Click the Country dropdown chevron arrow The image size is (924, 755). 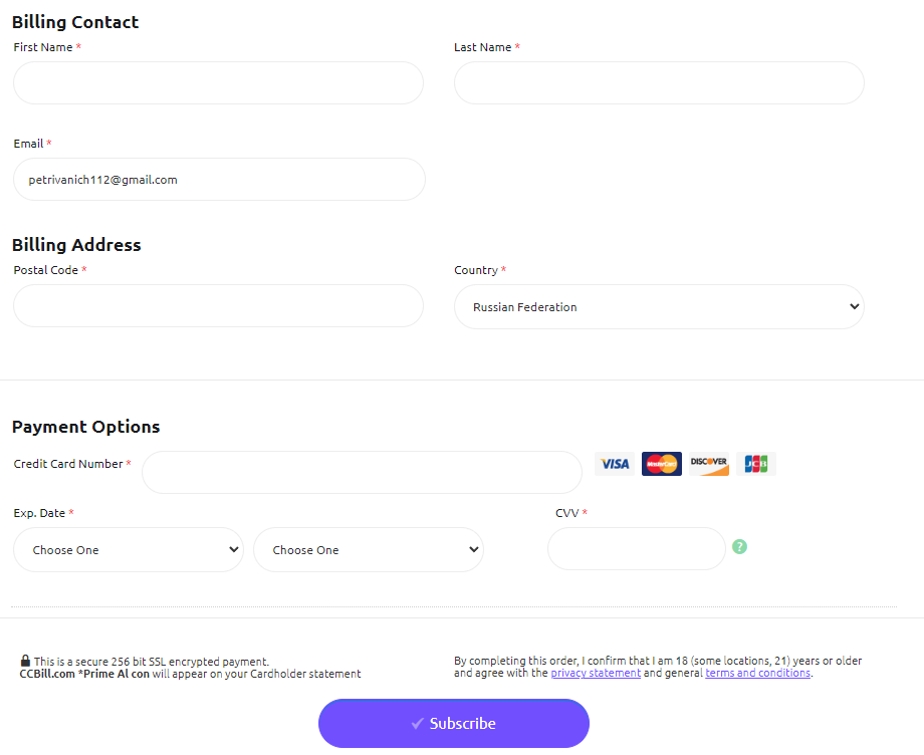pos(854,306)
